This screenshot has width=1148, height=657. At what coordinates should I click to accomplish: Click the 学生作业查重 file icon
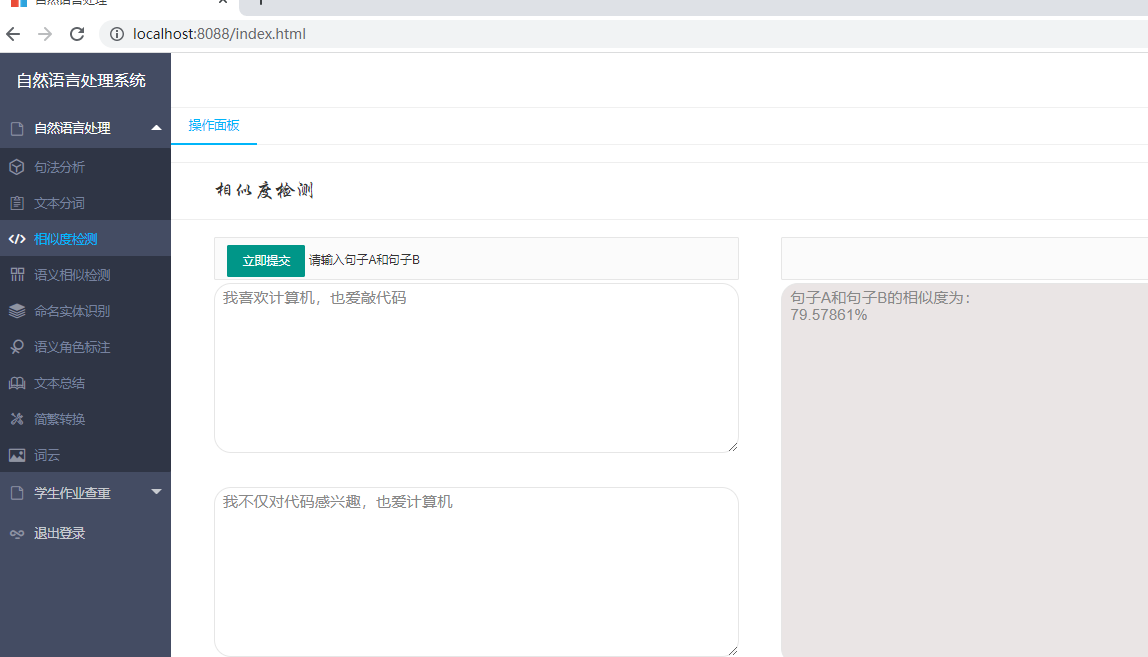click(17, 493)
